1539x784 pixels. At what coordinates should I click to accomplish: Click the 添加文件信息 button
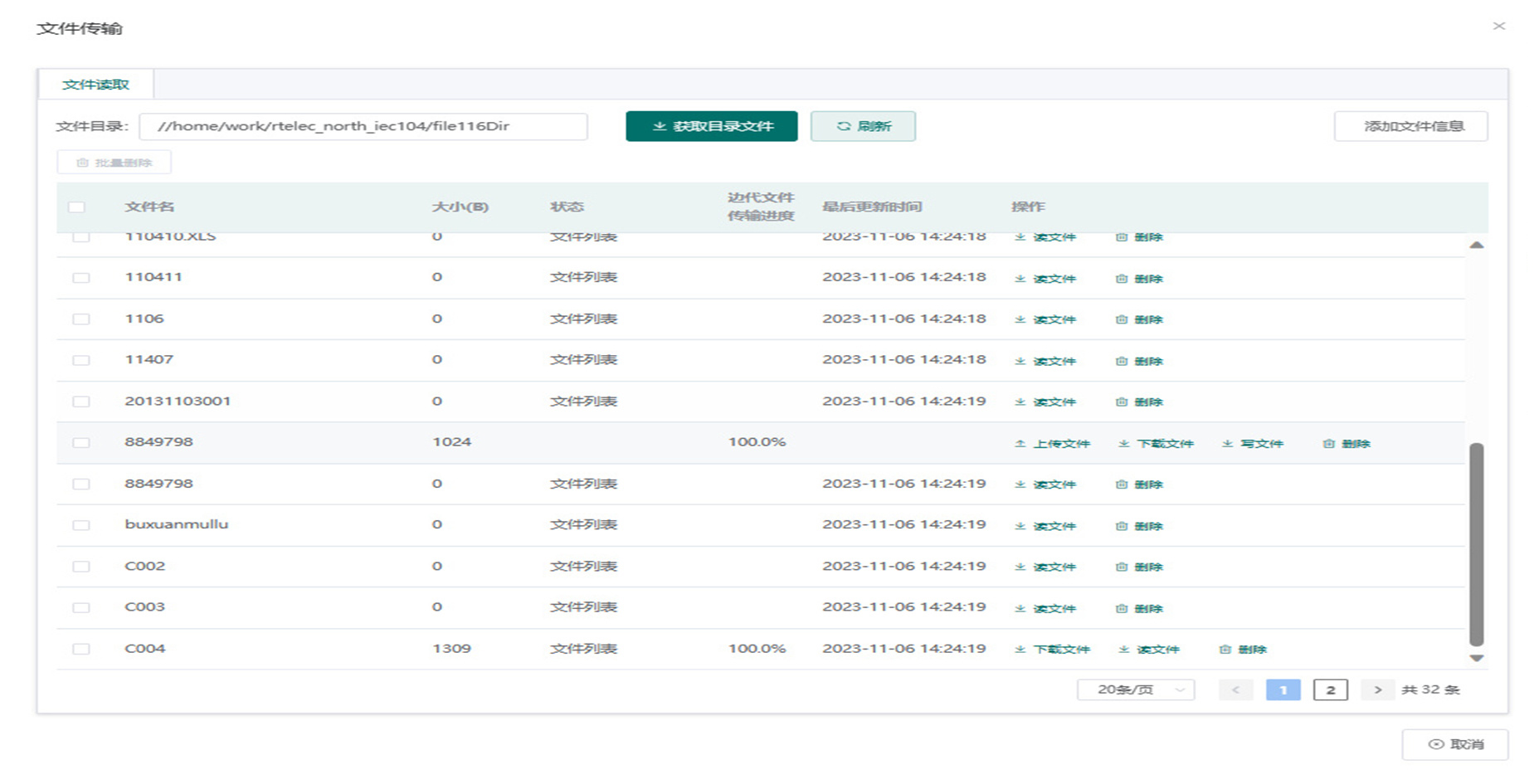pyautogui.click(x=1410, y=126)
